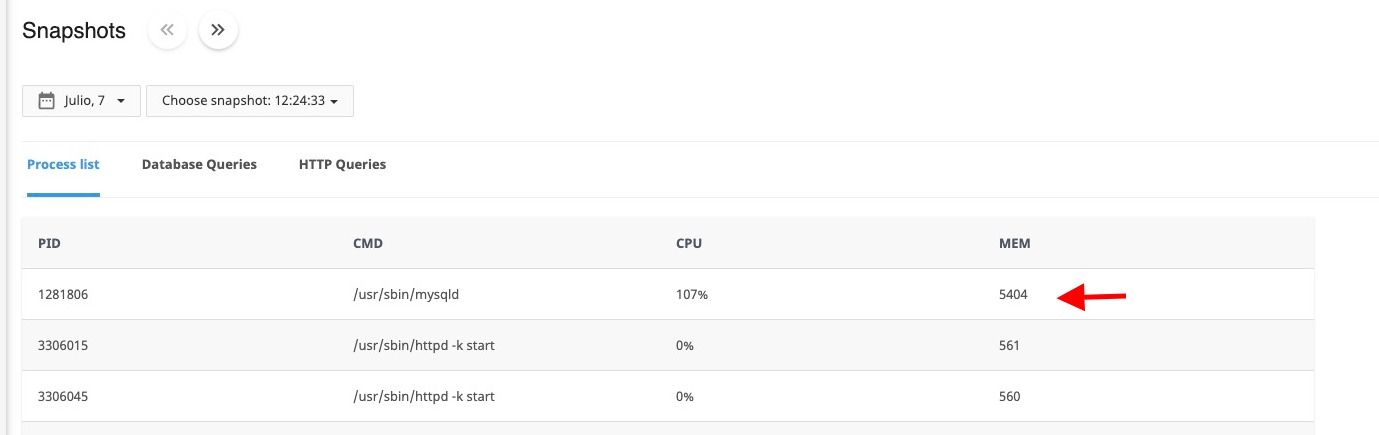Click the PID column header
The height and width of the screenshot is (435, 1379).
(x=50, y=243)
